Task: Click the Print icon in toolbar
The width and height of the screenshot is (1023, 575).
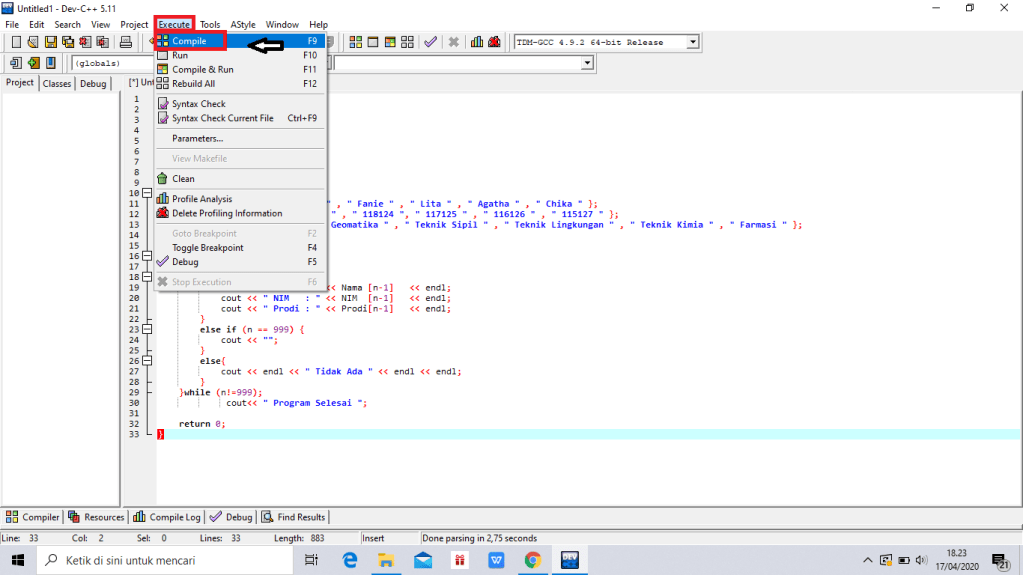Action: [126, 42]
